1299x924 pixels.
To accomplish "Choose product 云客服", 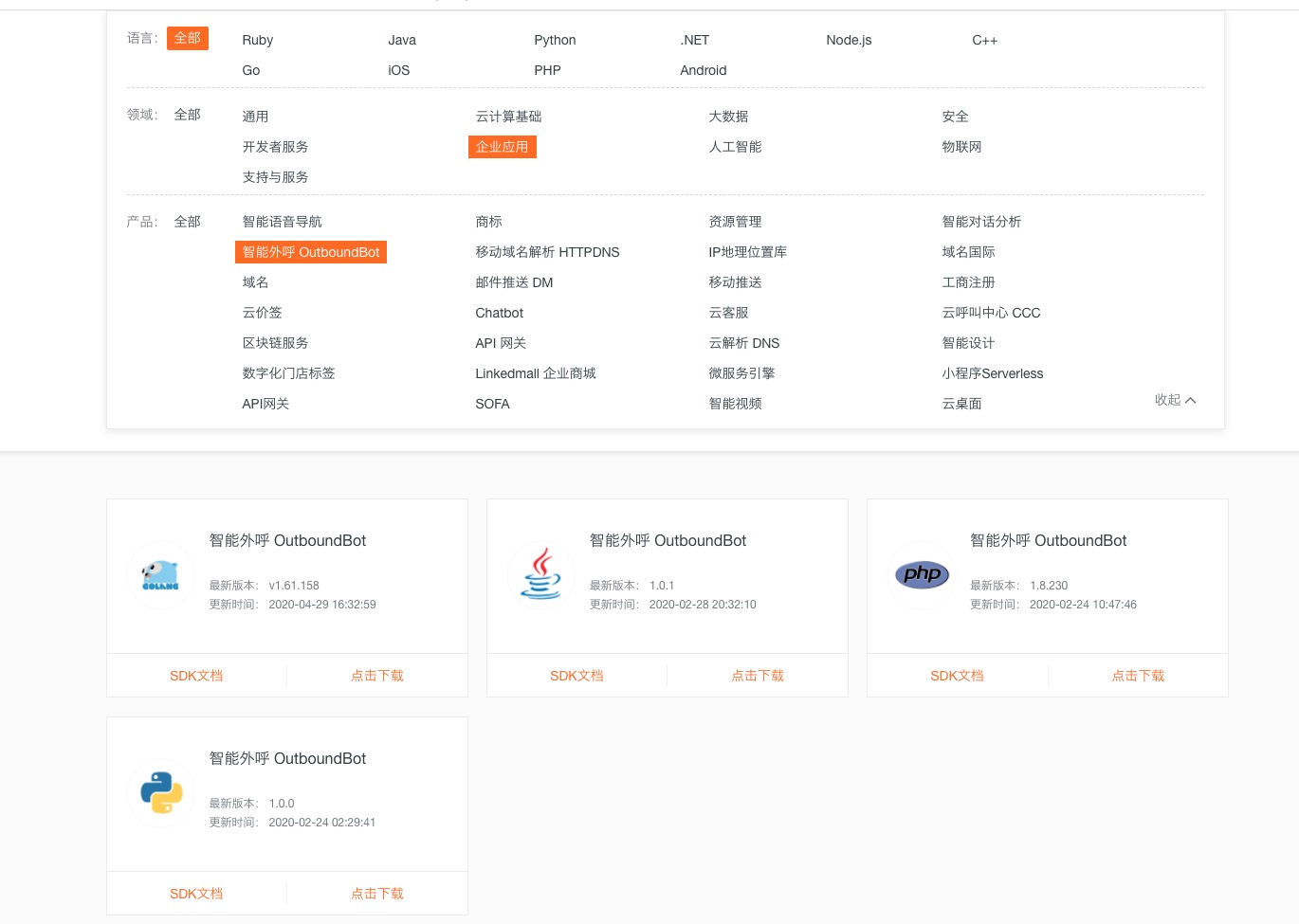I will 728,313.
